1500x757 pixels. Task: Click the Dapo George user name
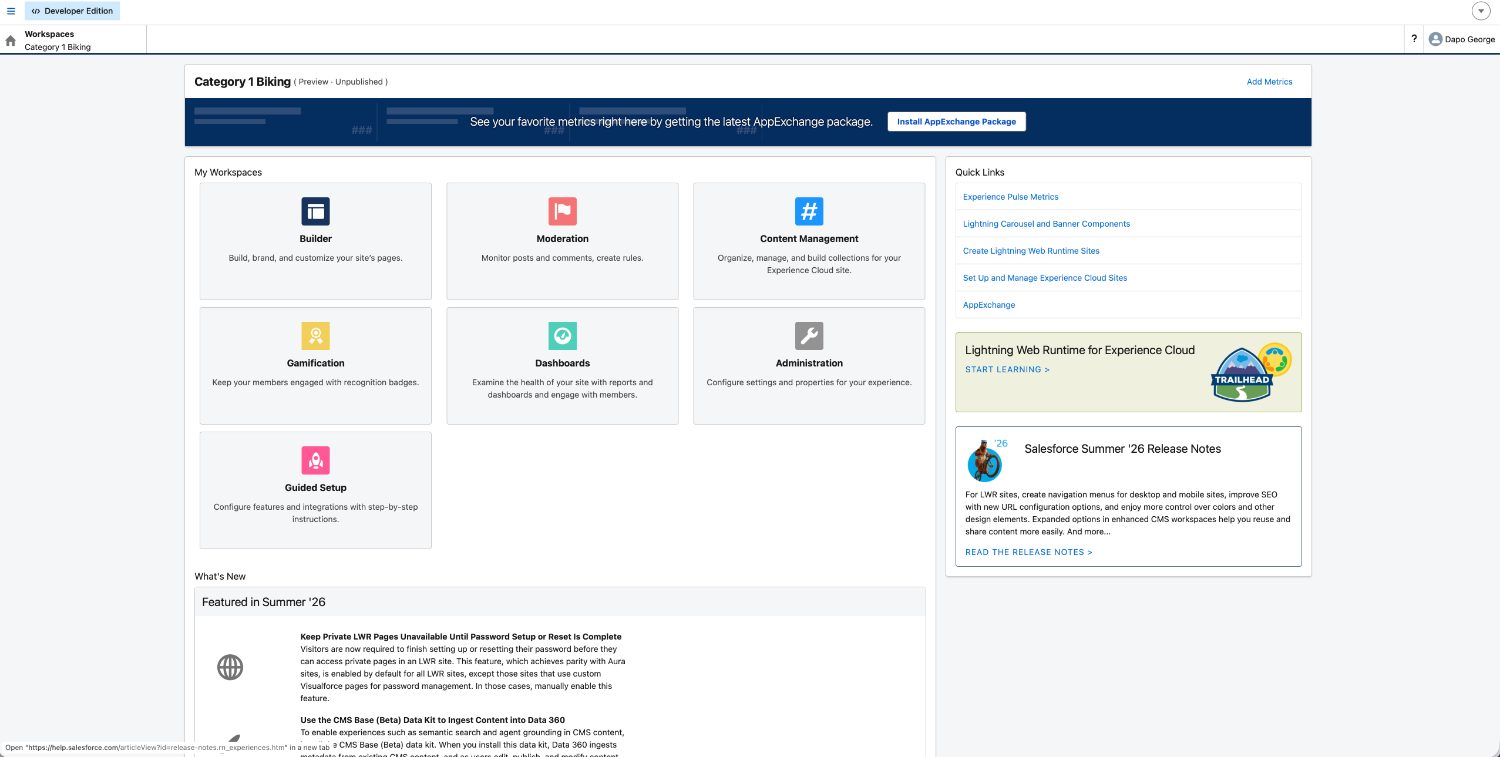[1470, 40]
